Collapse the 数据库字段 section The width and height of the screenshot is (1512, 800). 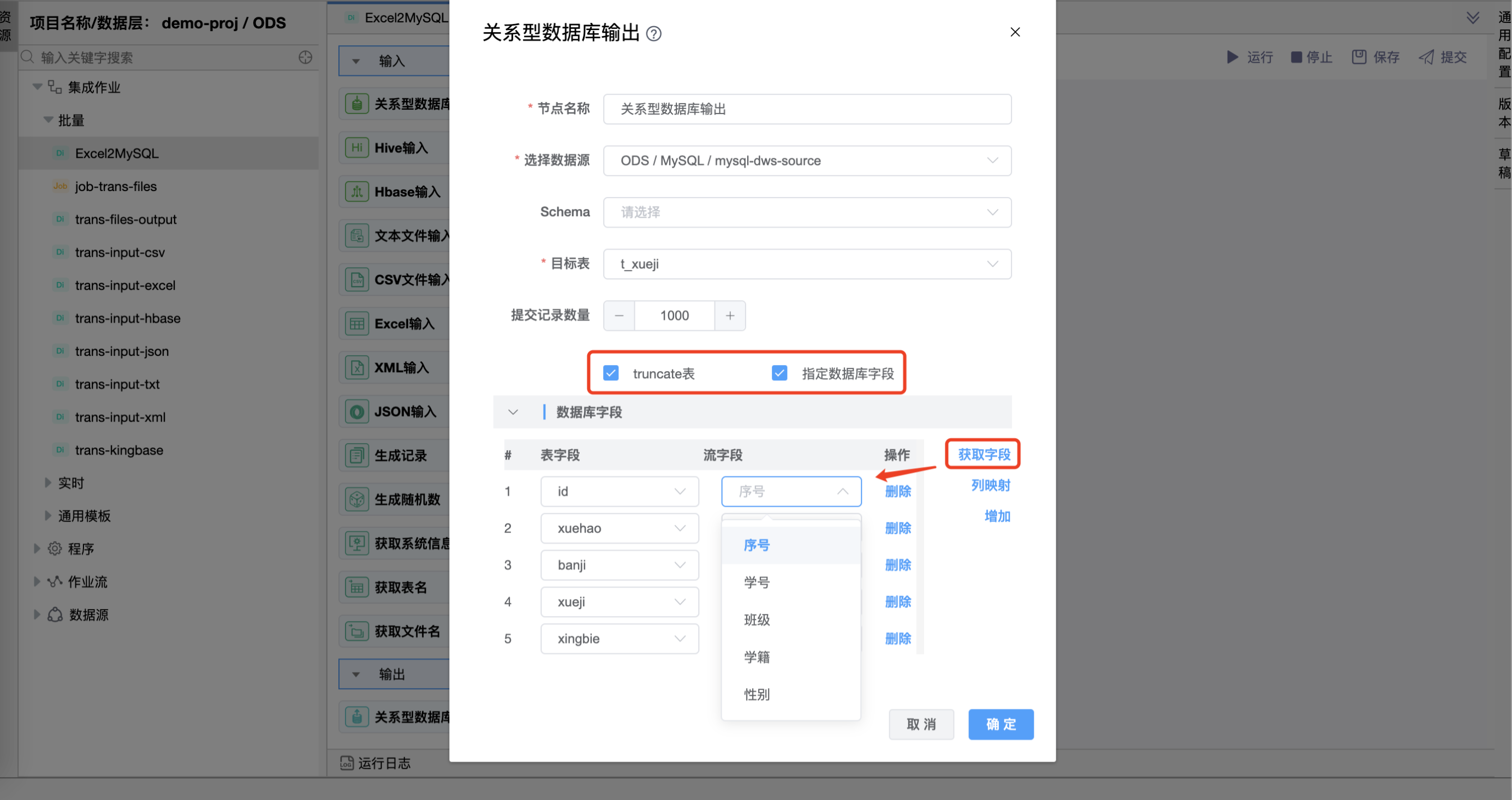pyautogui.click(x=513, y=412)
